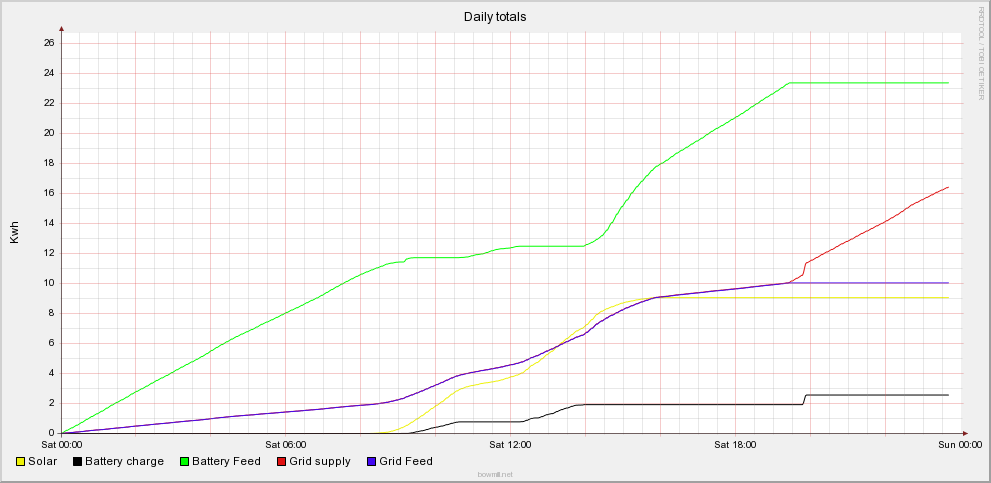Click the "Daily totals" chart title
The image size is (991, 483).
click(x=495, y=17)
